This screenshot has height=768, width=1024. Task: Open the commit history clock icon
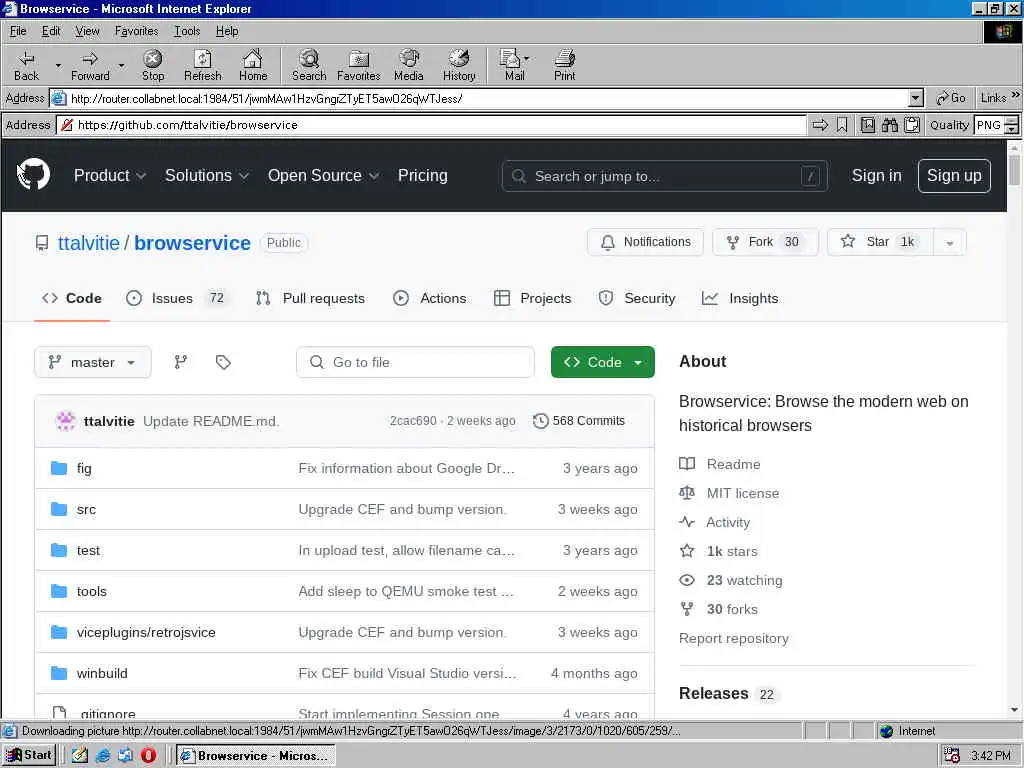pyautogui.click(x=541, y=421)
